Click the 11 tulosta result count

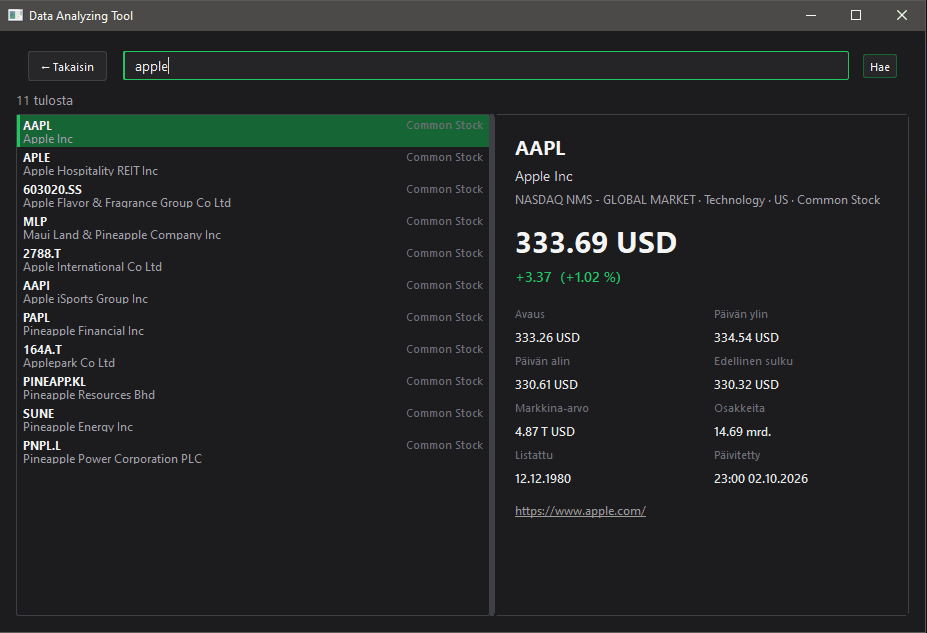click(x=45, y=100)
